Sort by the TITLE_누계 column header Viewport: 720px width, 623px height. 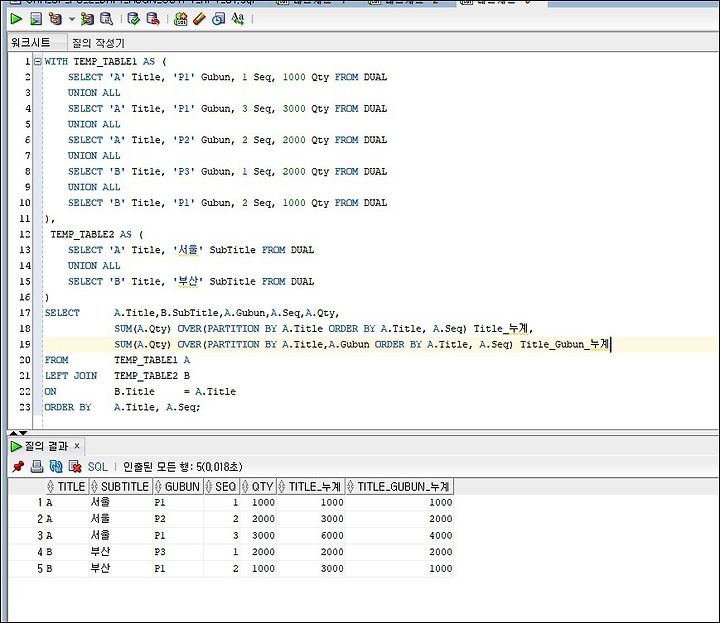pos(311,487)
